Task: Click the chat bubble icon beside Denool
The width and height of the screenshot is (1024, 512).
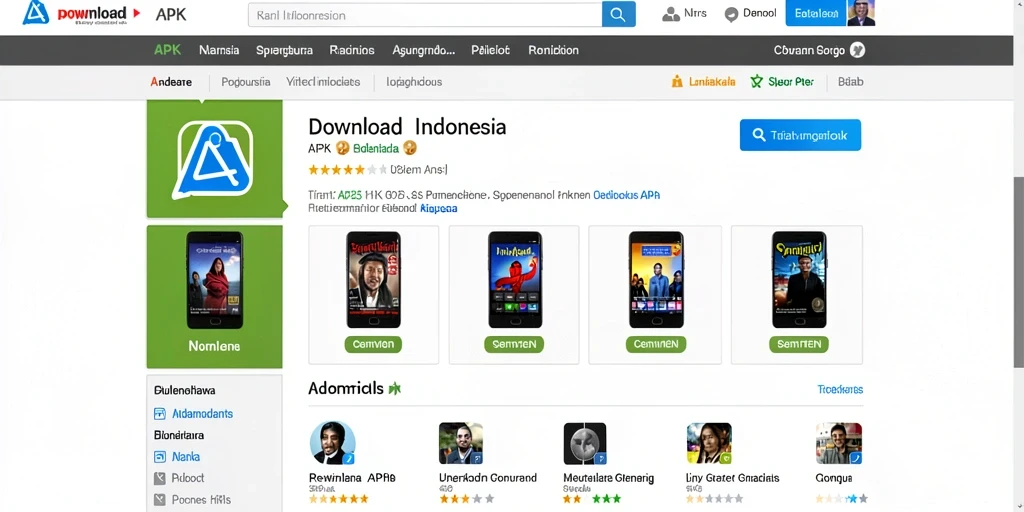Action: tap(732, 14)
